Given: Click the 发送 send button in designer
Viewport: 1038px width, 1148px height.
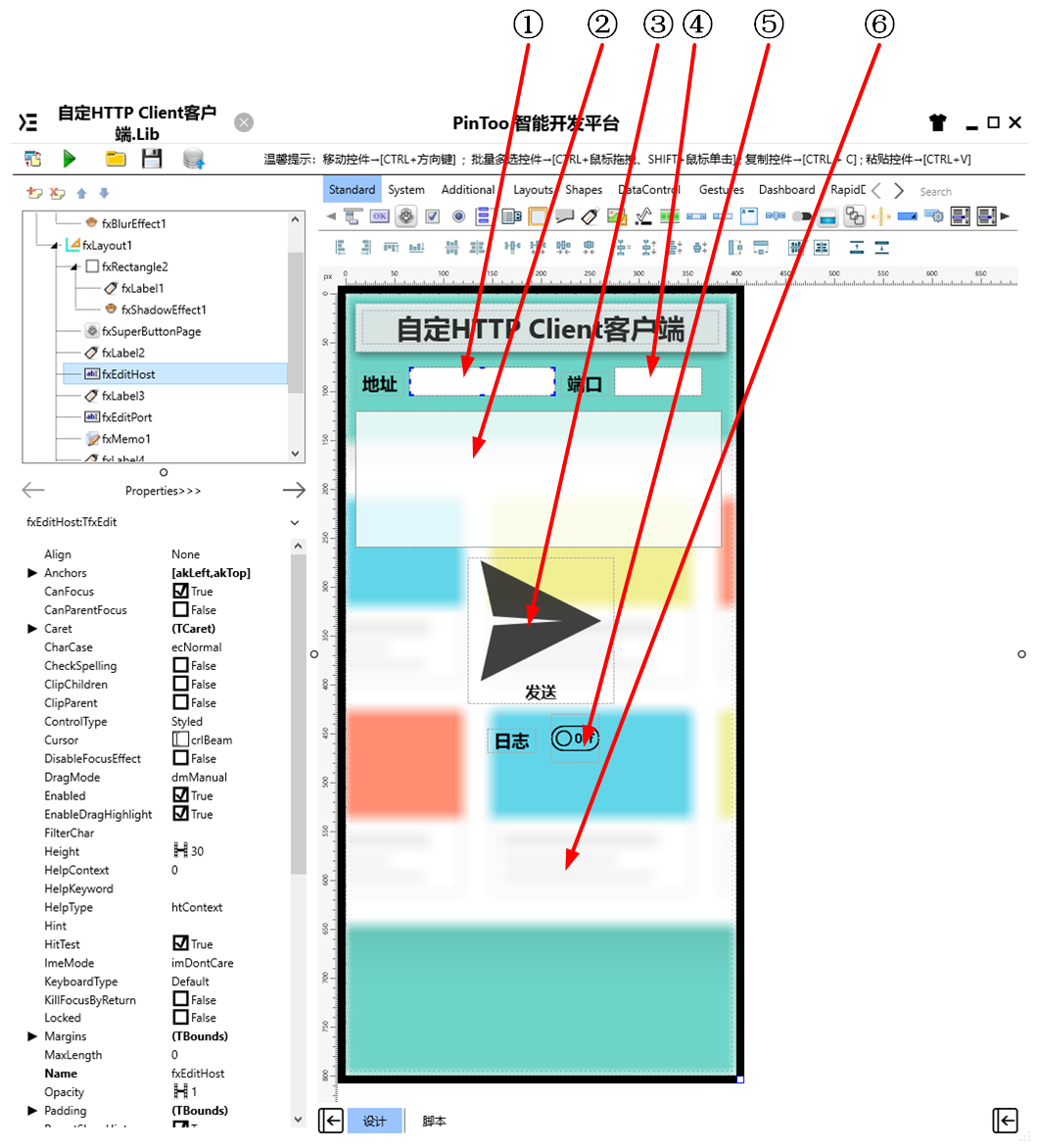Looking at the screenshot, I should [541, 631].
